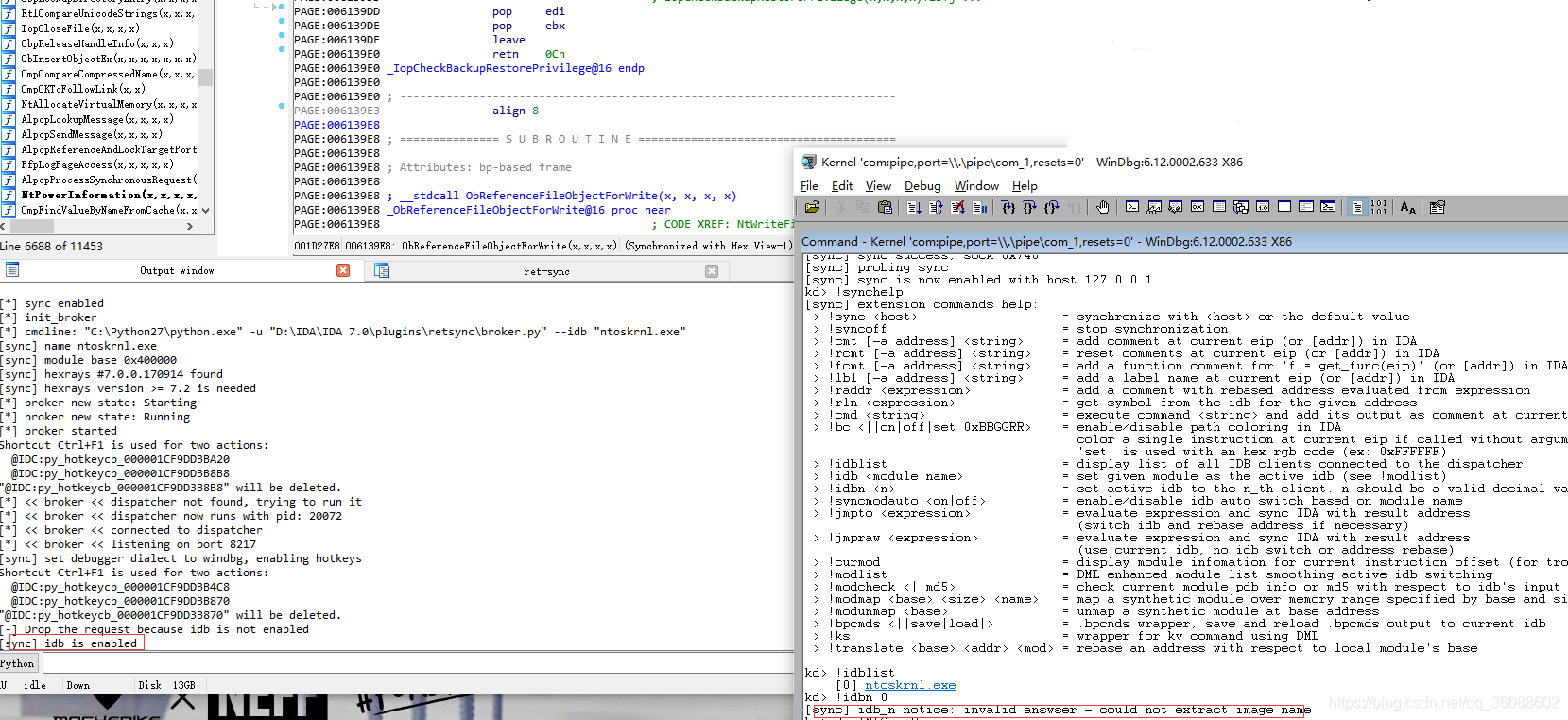This screenshot has height=720, width=1568.
Task: Open the View menu in WinDbg
Action: (x=878, y=186)
